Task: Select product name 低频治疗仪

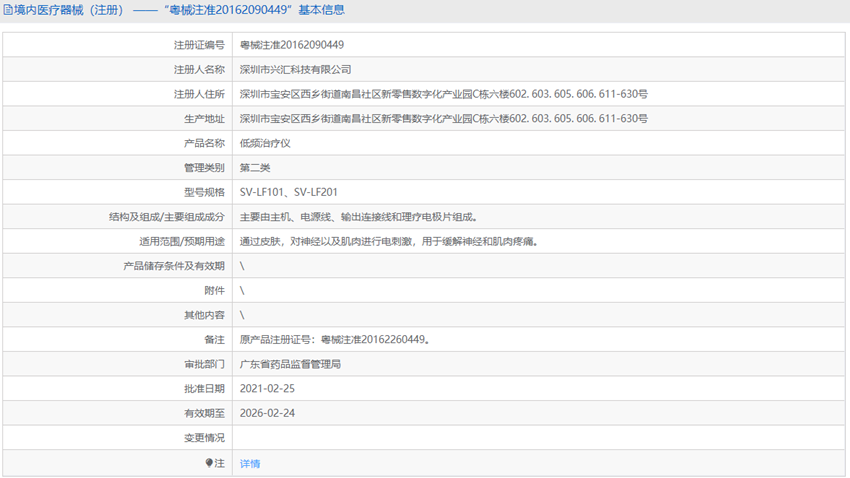Action: [x=265, y=143]
